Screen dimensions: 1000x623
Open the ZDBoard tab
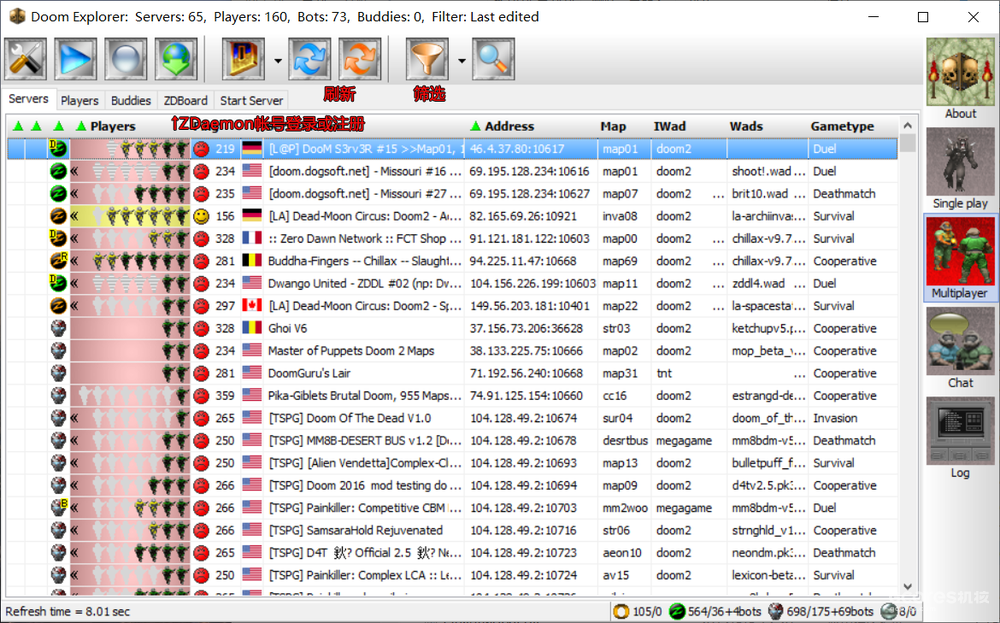click(x=185, y=100)
